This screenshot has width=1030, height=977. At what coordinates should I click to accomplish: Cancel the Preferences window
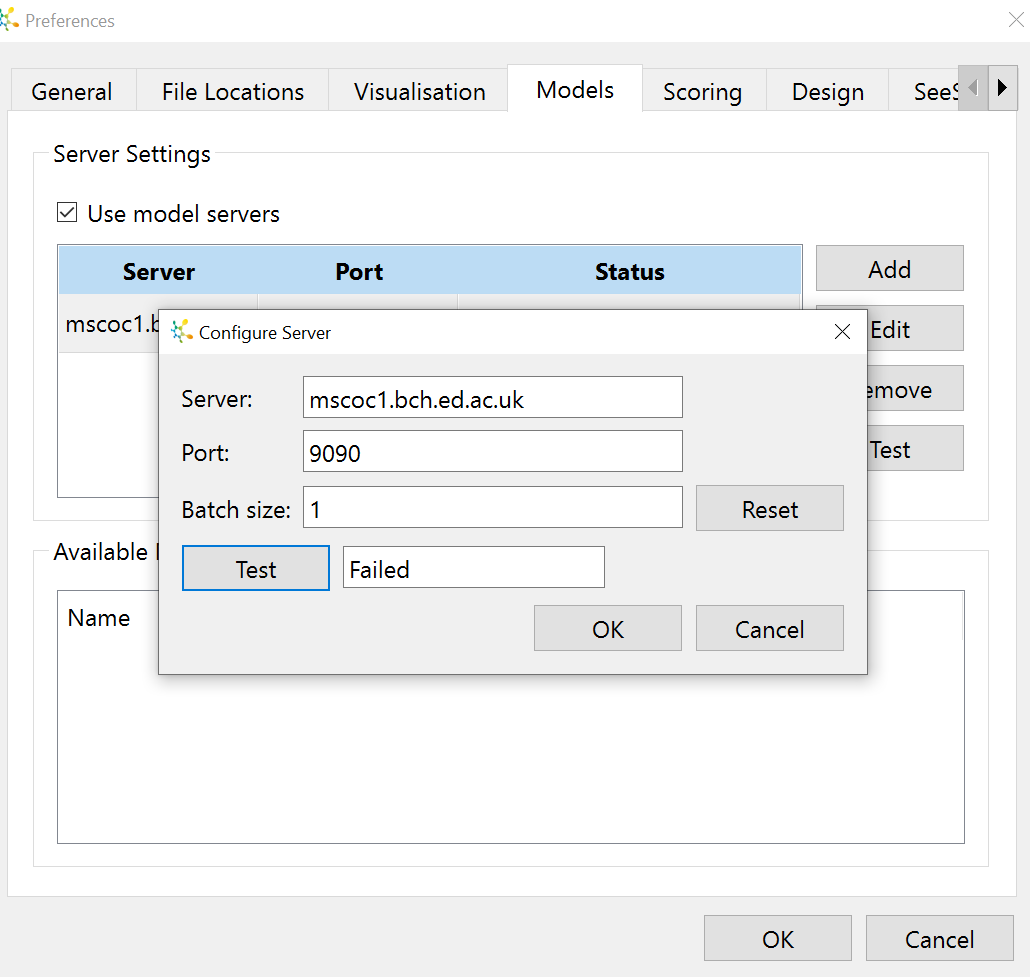[938, 939]
